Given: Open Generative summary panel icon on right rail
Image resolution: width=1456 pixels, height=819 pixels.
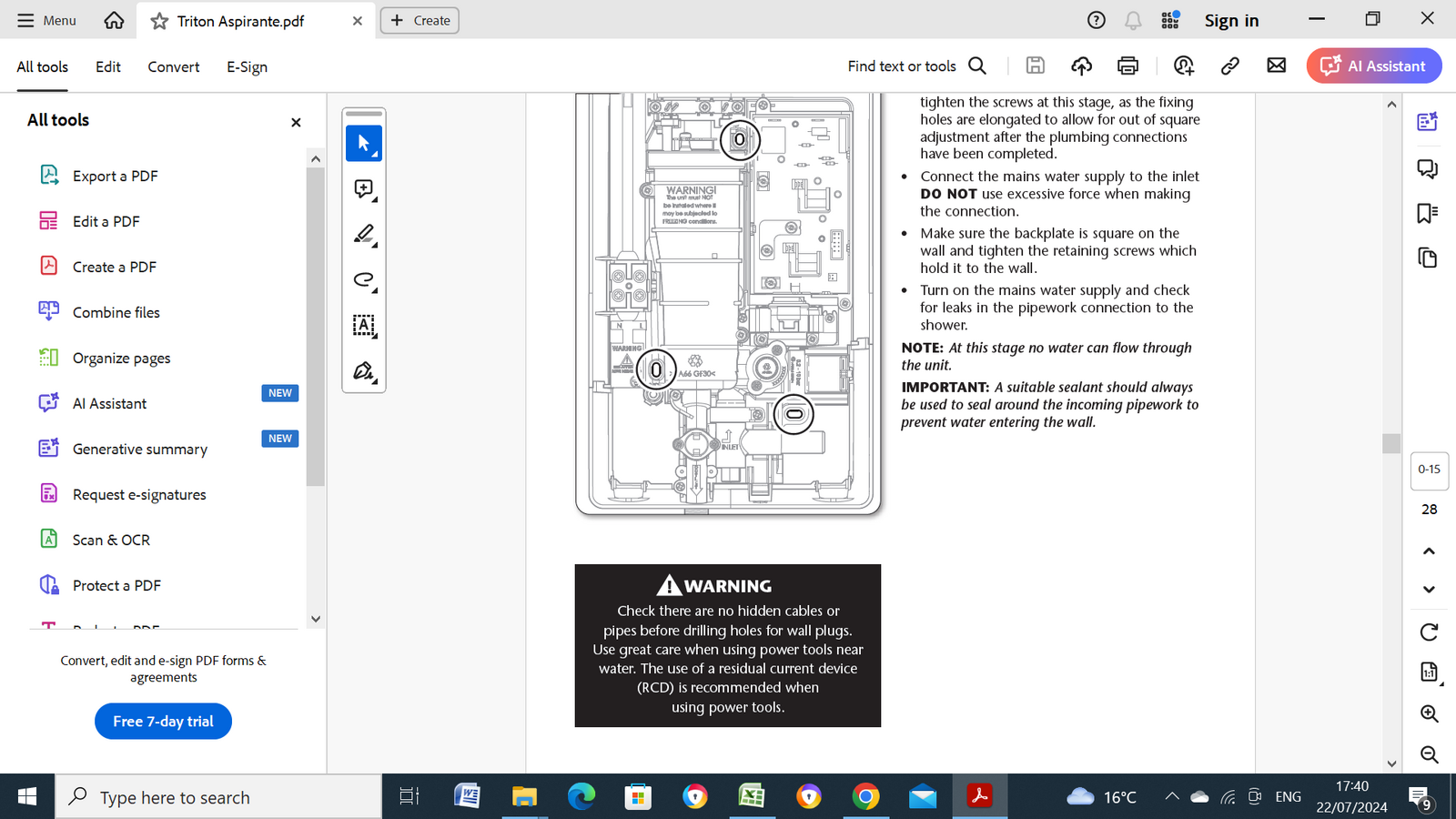Looking at the screenshot, I should pyautogui.click(x=1427, y=121).
